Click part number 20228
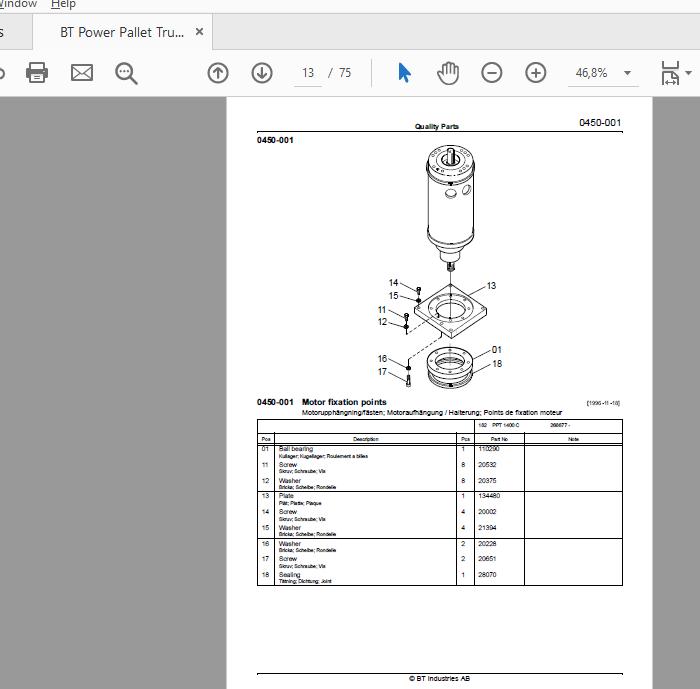 487,544
